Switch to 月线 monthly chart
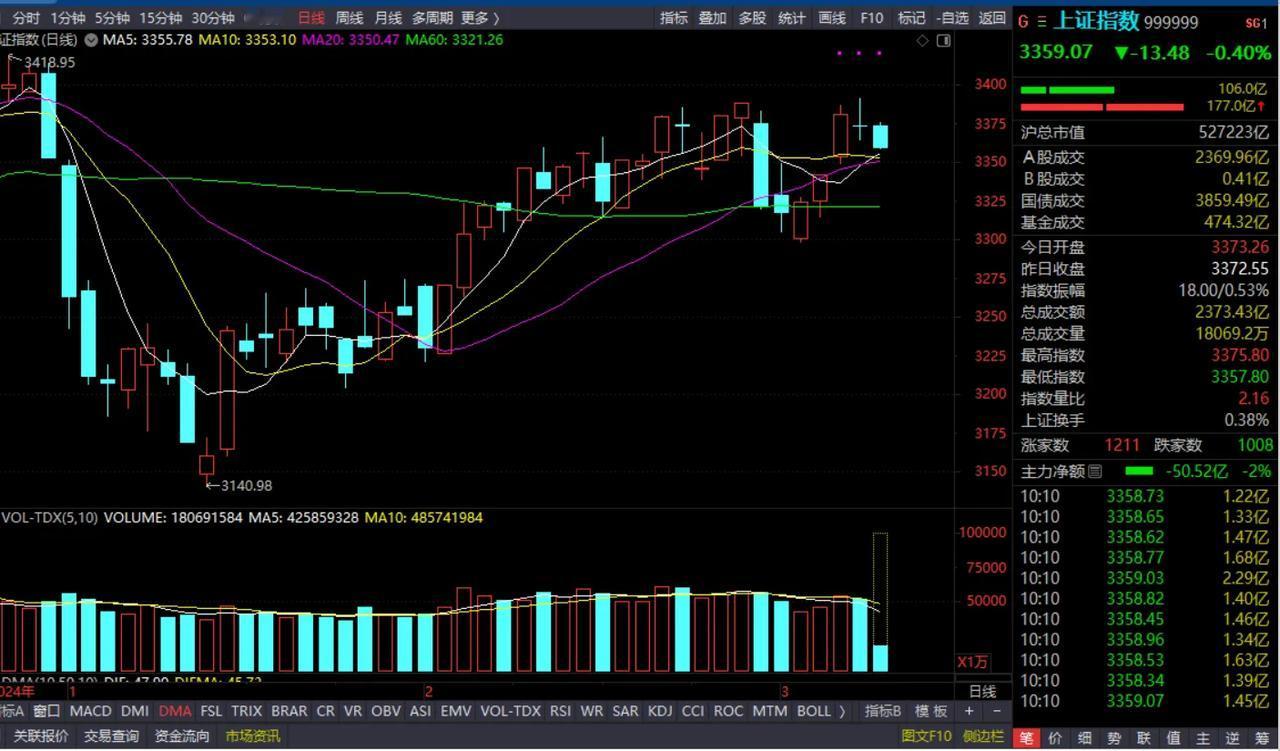The image size is (1280, 751). tap(387, 18)
